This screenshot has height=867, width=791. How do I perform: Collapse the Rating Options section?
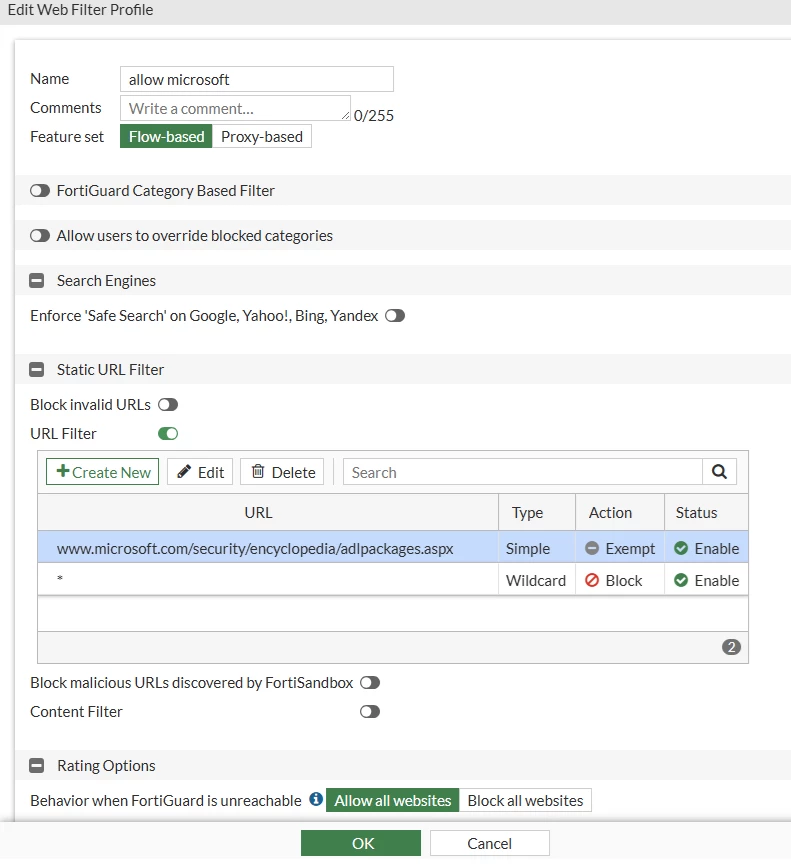click(x=36, y=766)
